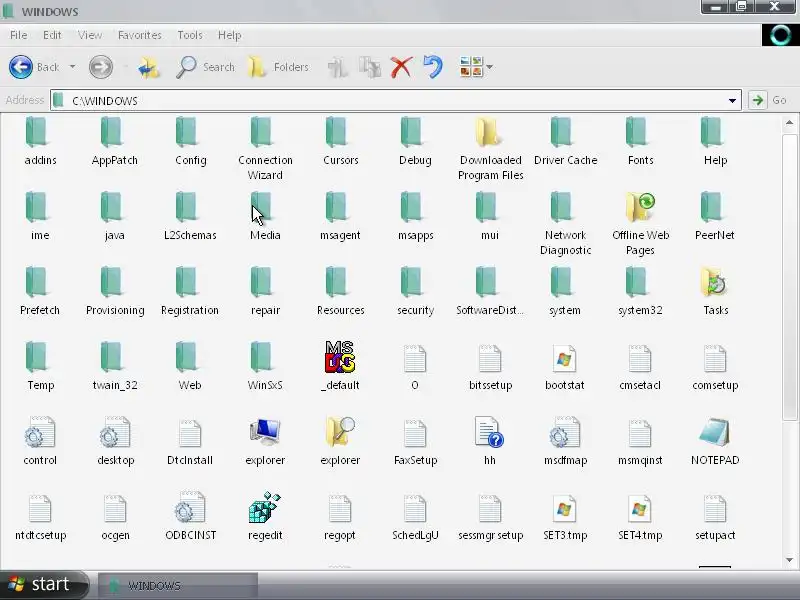The height and width of the screenshot is (600, 800).
Task: Click the WINDOWS taskbar button
Action: 178,585
